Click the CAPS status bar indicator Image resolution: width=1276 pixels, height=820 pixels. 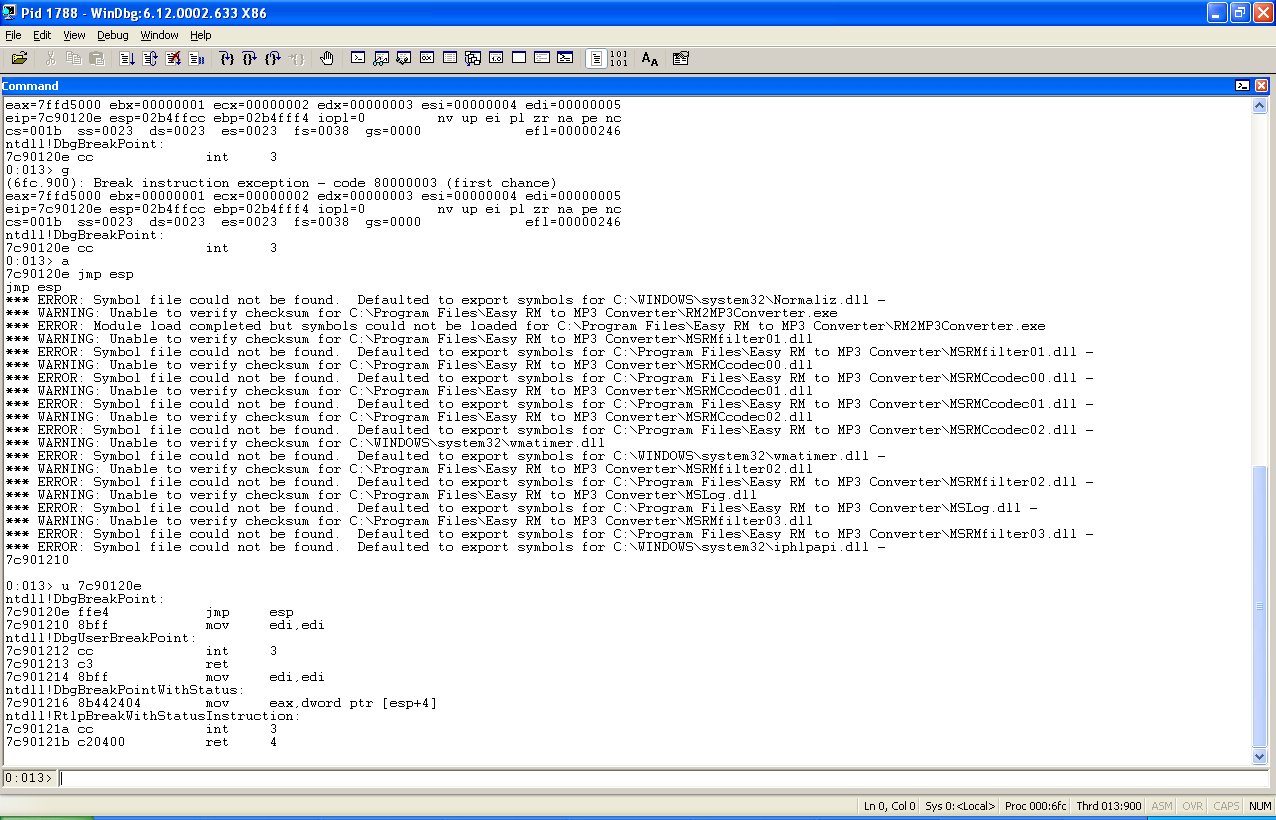[1226, 806]
